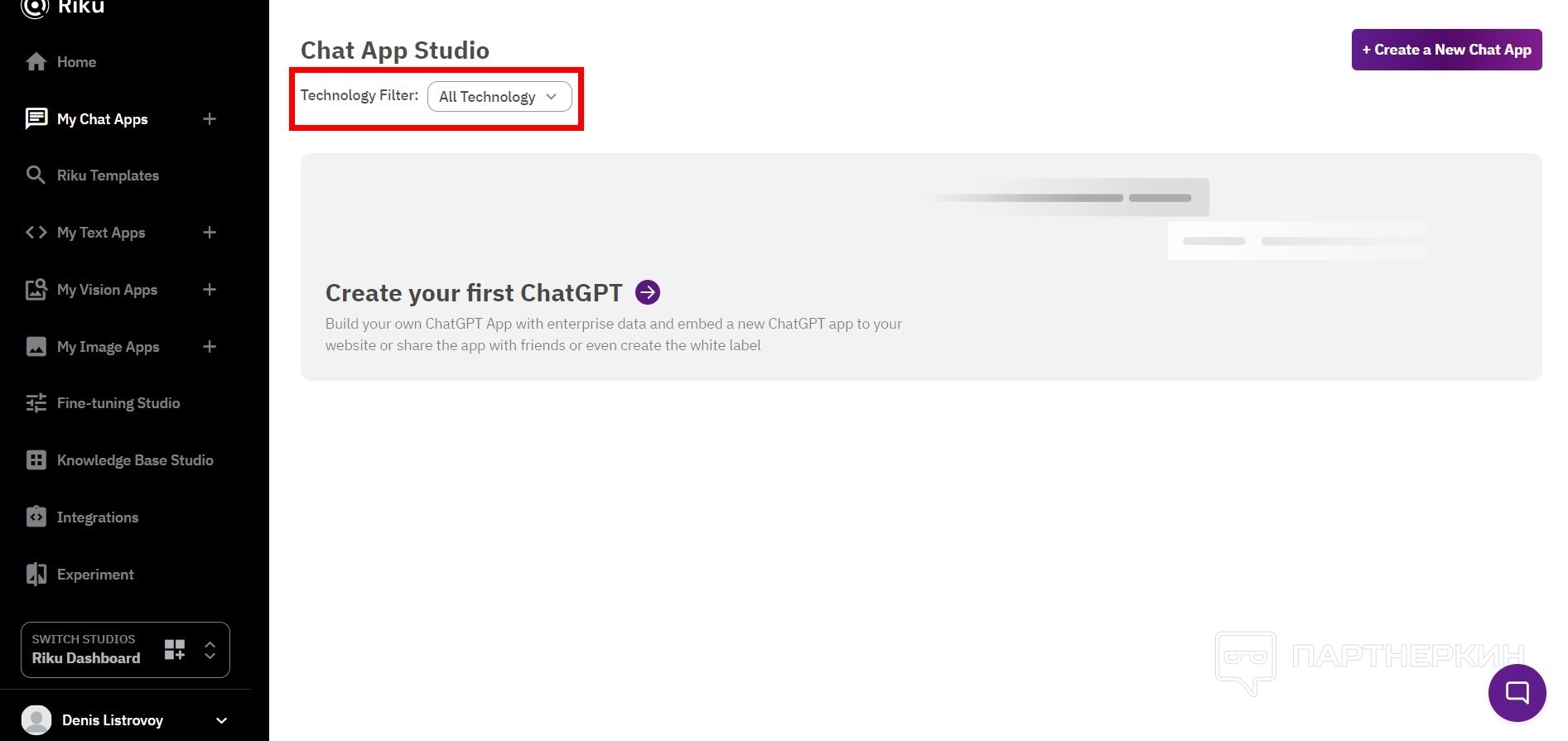
Task: Add a new text app via plus icon
Action: coord(210,233)
